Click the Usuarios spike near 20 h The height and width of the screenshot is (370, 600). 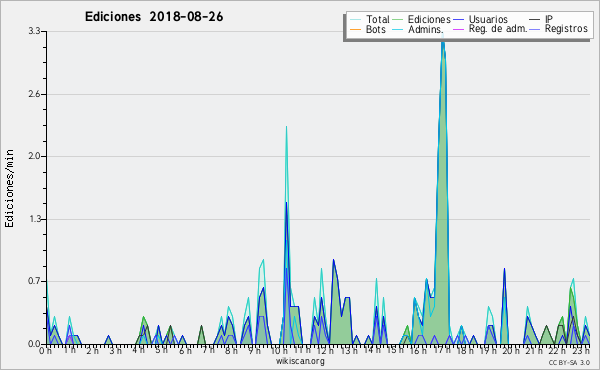(x=504, y=270)
